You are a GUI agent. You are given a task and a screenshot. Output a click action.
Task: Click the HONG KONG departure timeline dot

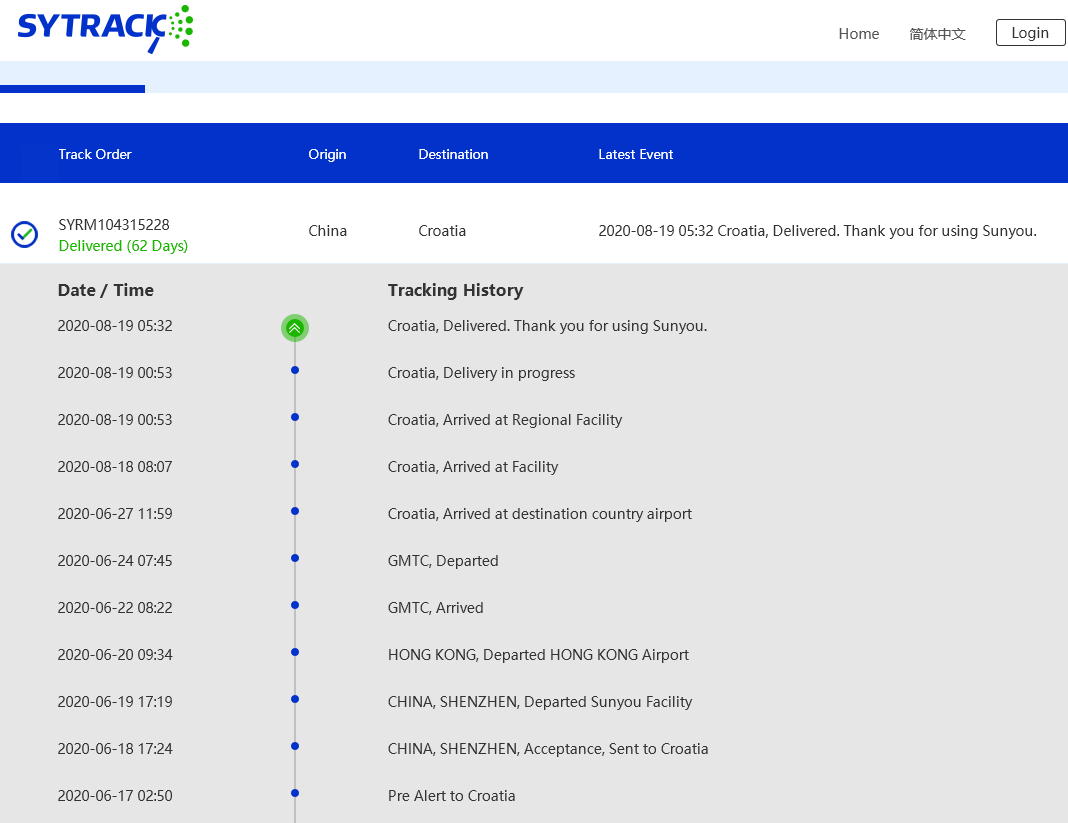(295, 652)
